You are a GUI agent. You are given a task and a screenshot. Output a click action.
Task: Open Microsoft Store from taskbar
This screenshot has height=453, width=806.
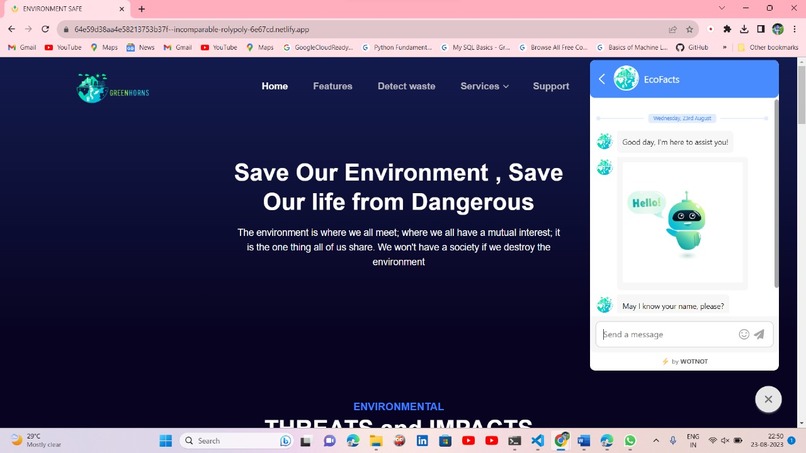coord(445,441)
